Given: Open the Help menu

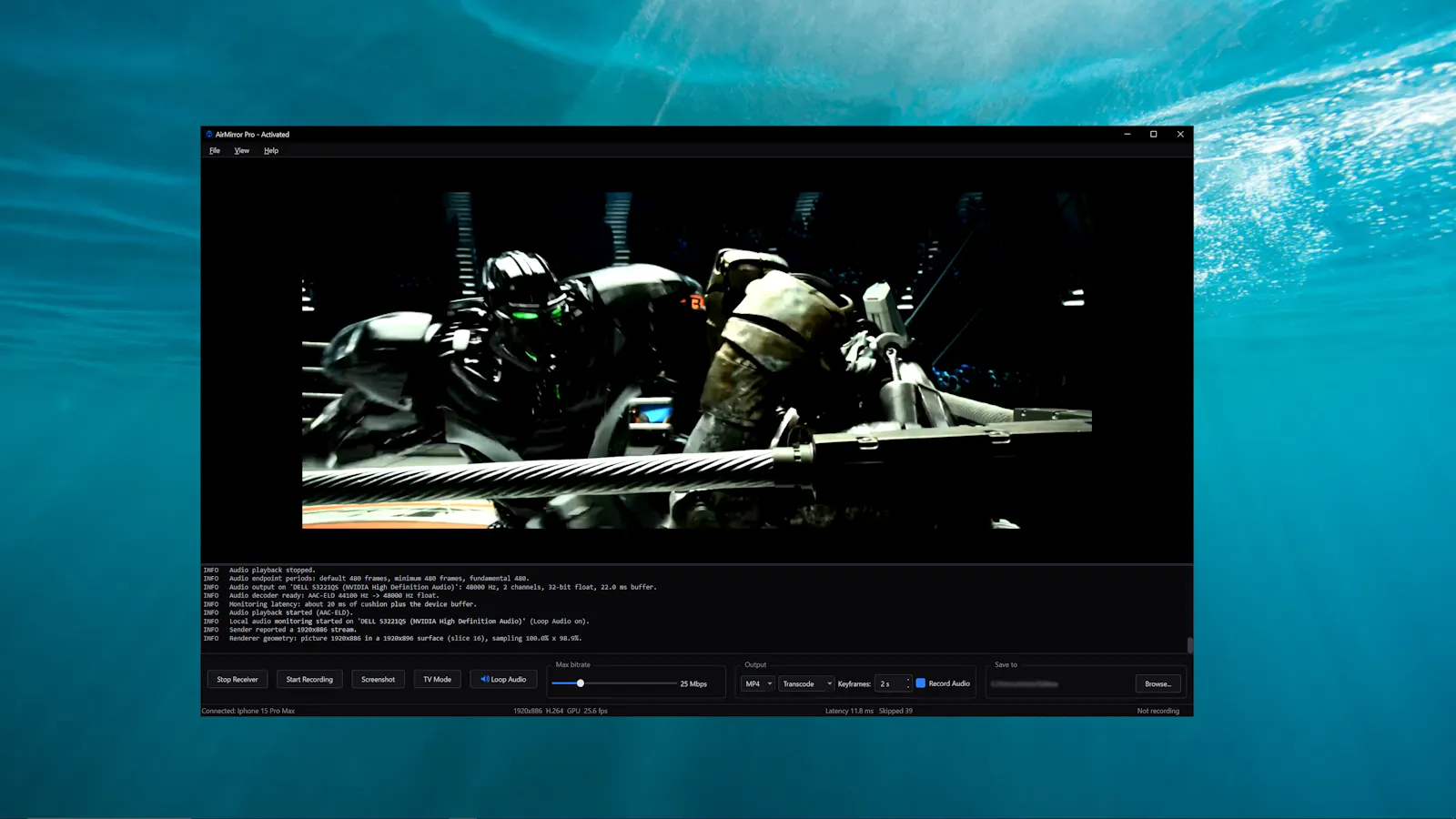Looking at the screenshot, I should tap(271, 151).
